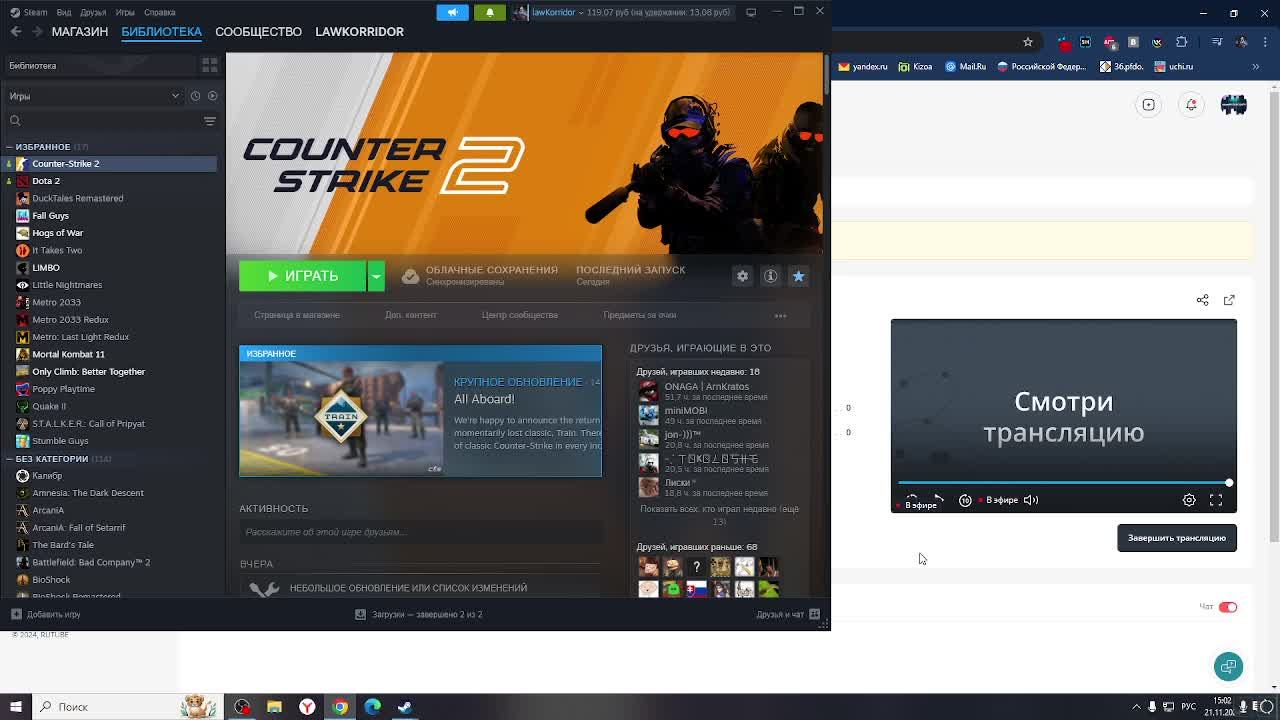Mute the stream player volume
Viewport: 1280px width, 720px height.
[1031, 500]
